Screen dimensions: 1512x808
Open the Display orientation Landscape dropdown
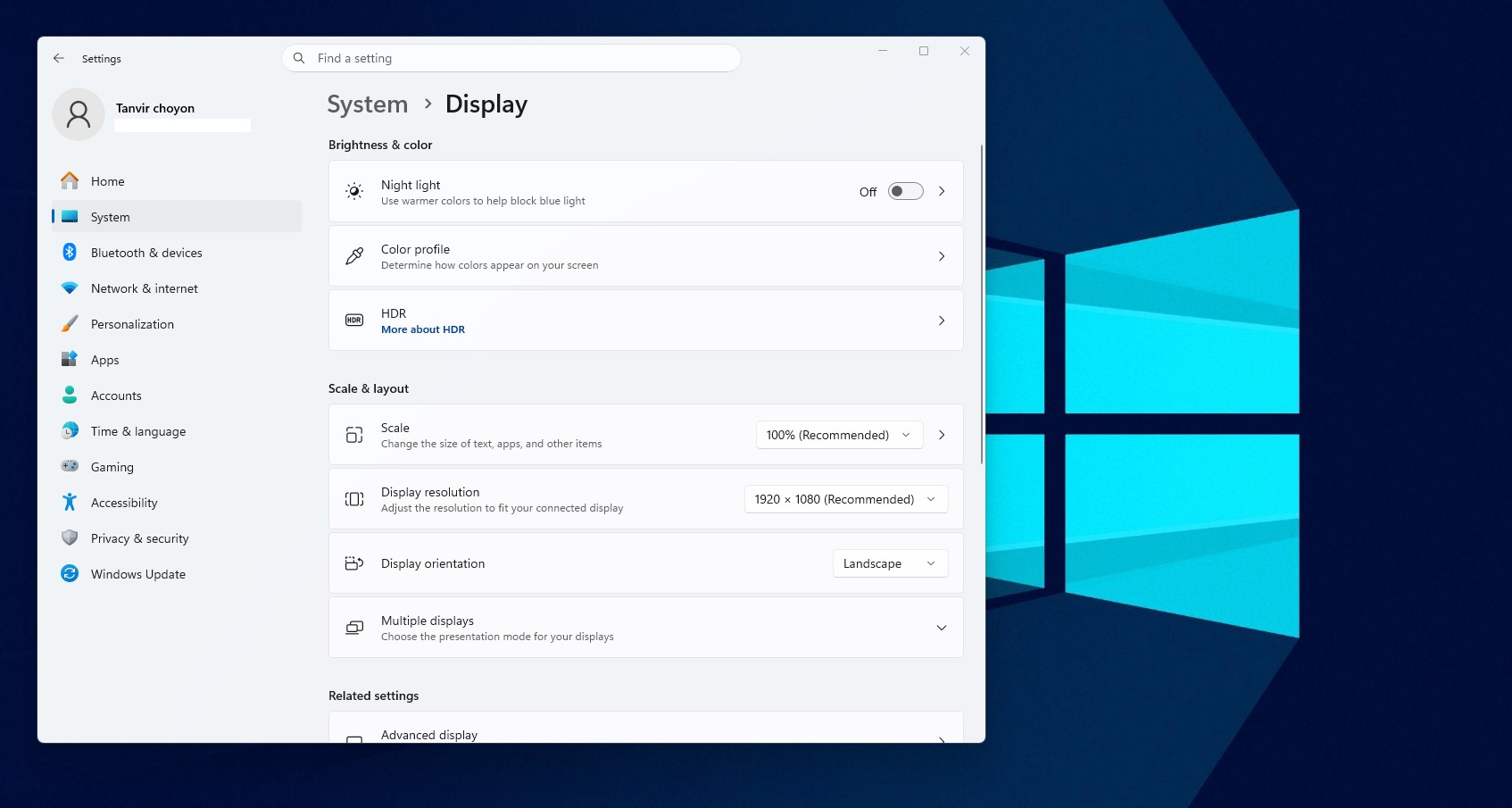coord(890,563)
